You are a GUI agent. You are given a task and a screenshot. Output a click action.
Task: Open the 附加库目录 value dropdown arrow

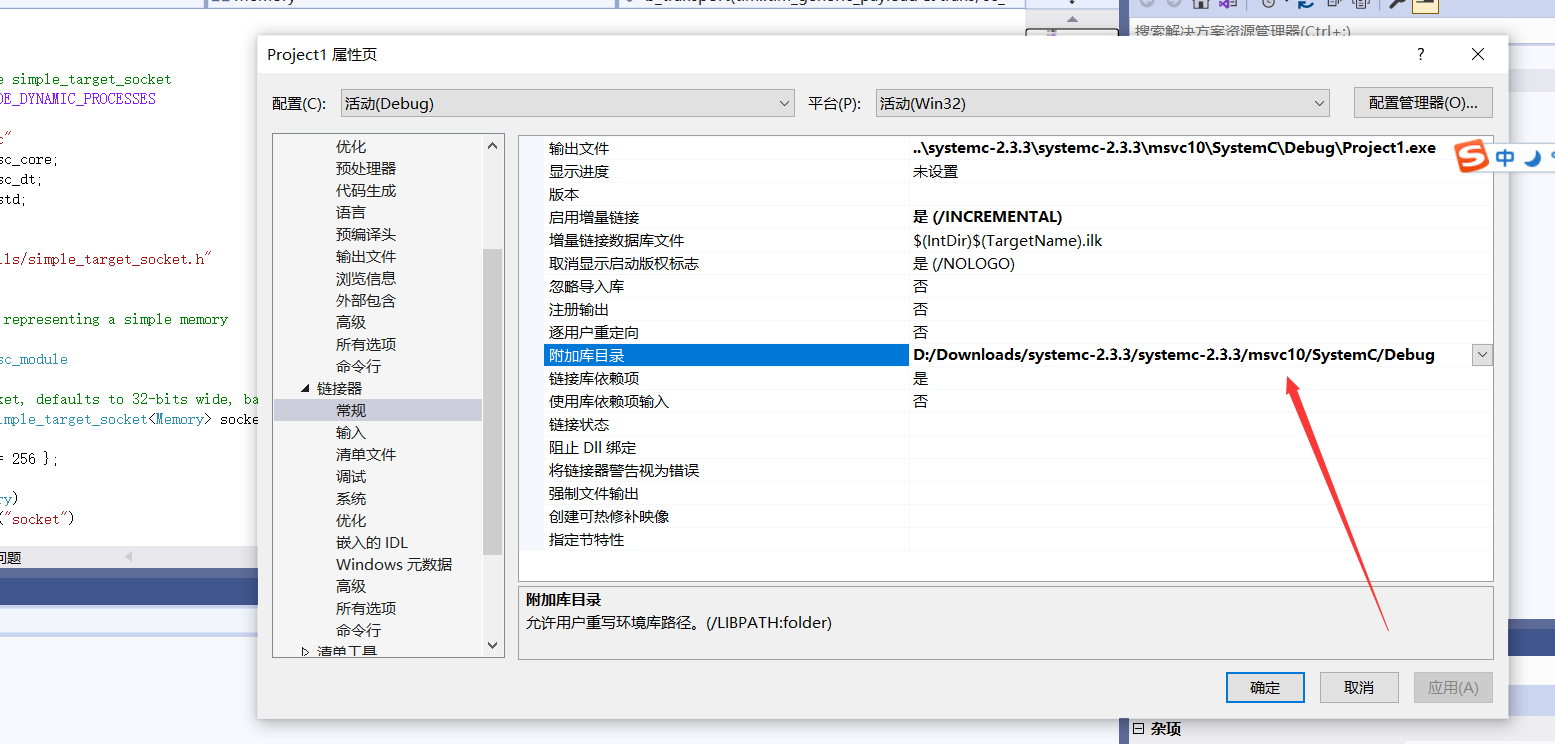1482,354
